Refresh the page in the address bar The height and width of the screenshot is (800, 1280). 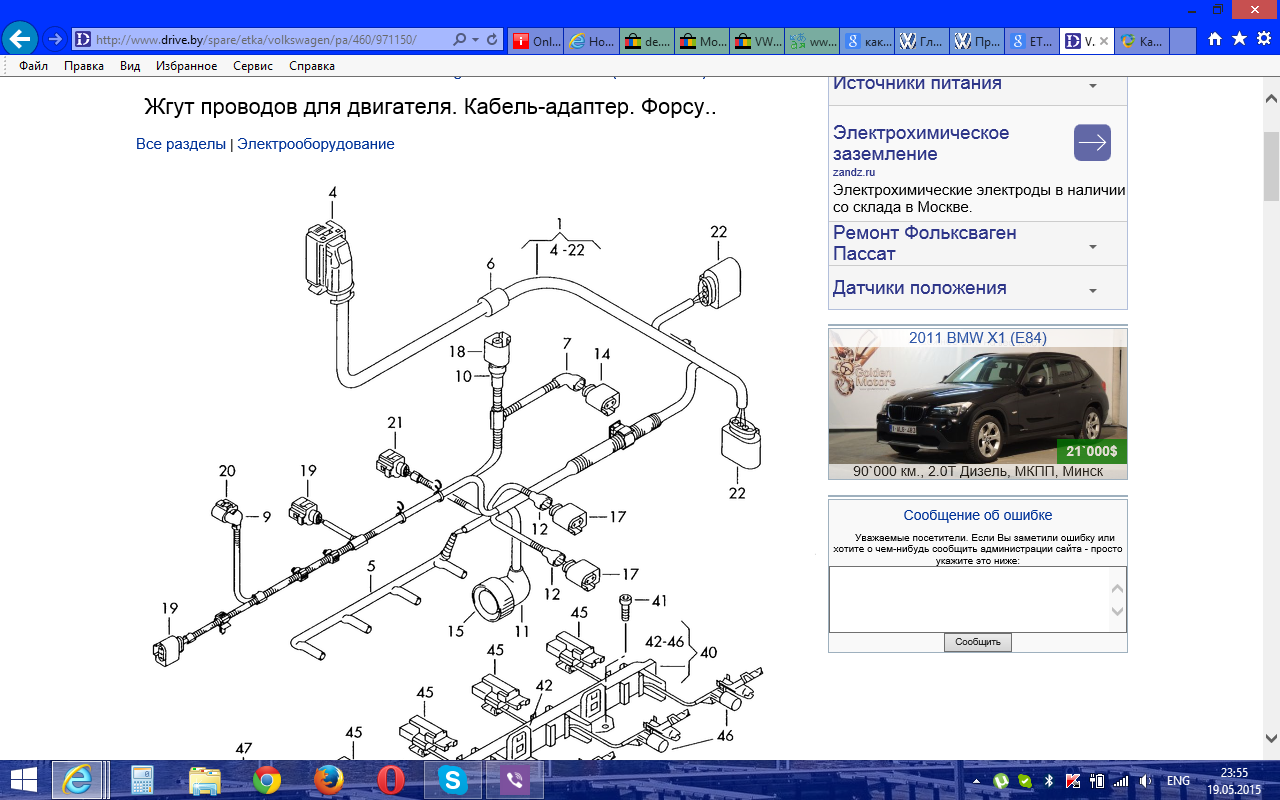click(x=492, y=40)
